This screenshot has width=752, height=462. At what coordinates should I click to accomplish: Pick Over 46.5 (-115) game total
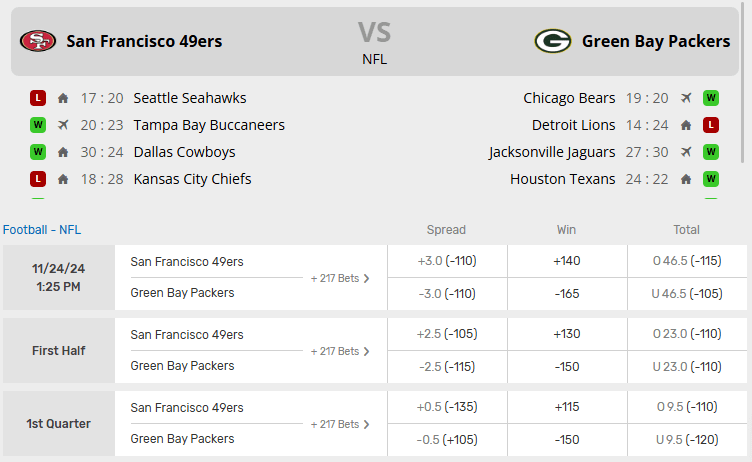click(x=687, y=261)
